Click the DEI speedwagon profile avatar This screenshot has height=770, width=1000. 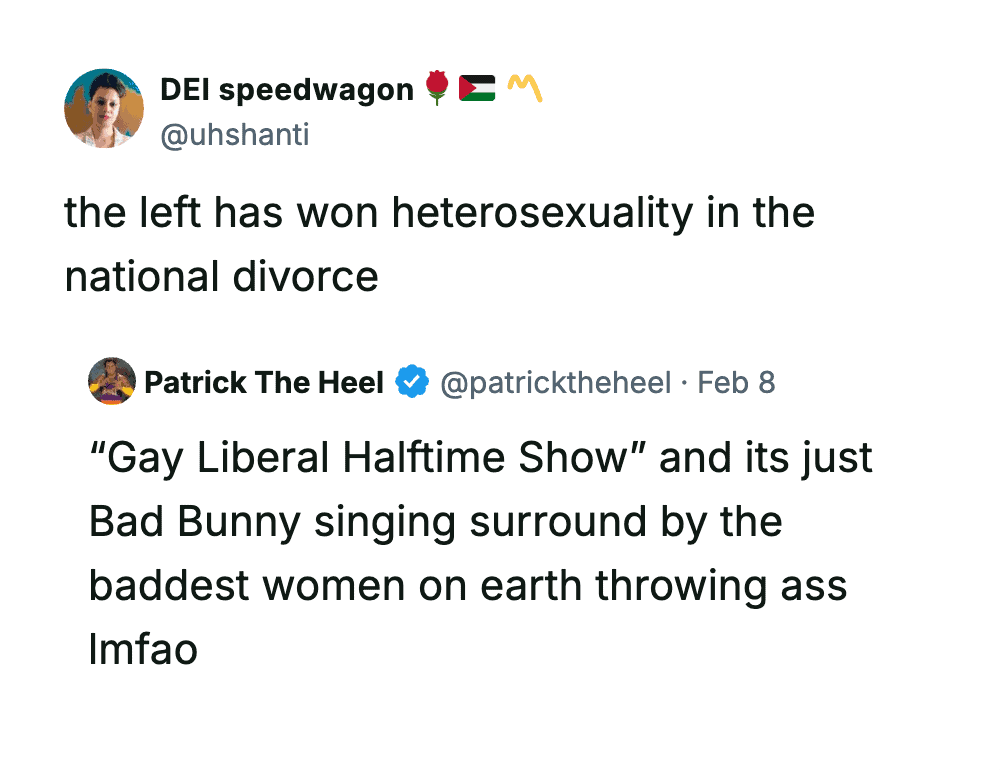(104, 109)
